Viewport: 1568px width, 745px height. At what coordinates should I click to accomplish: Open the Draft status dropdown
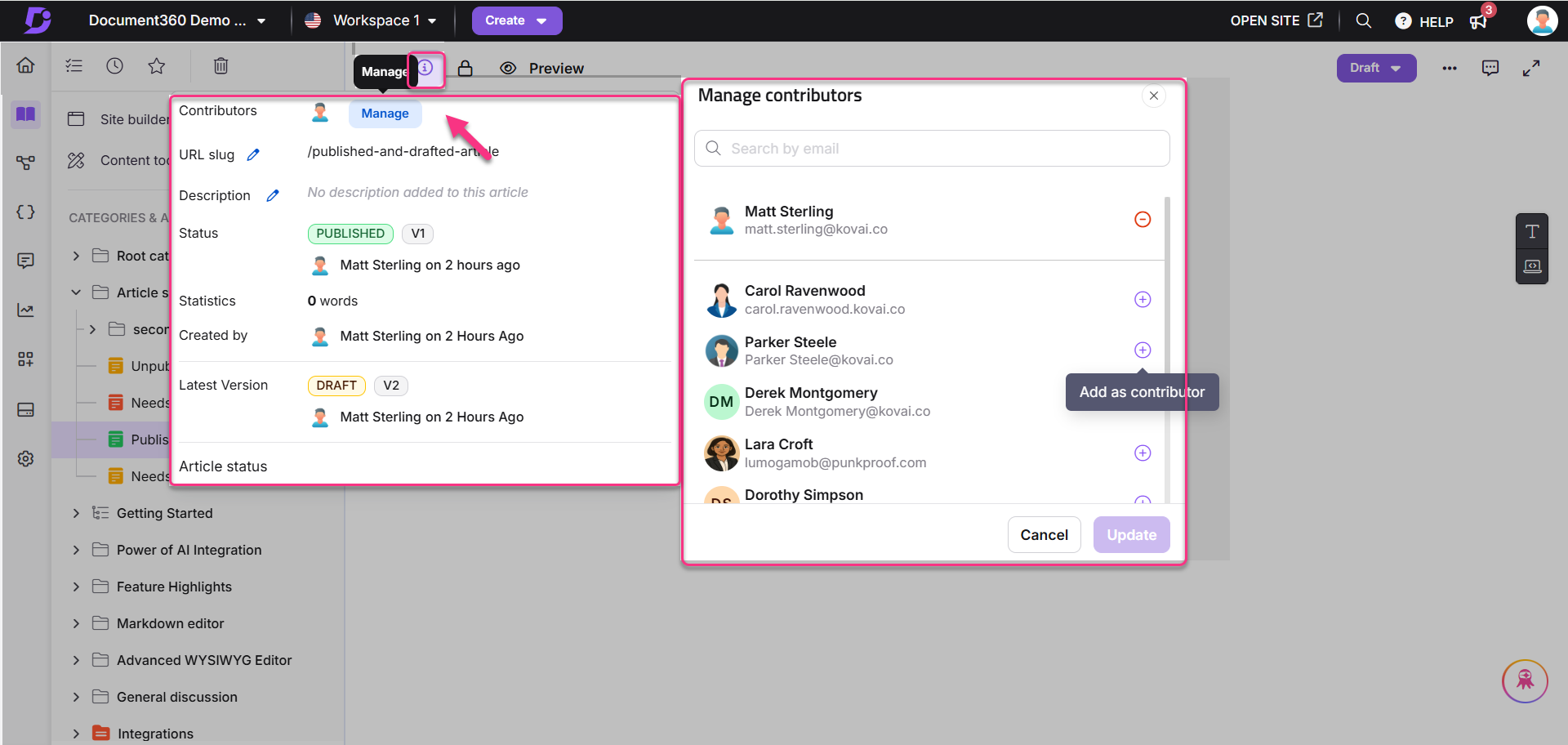coord(1376,68)
